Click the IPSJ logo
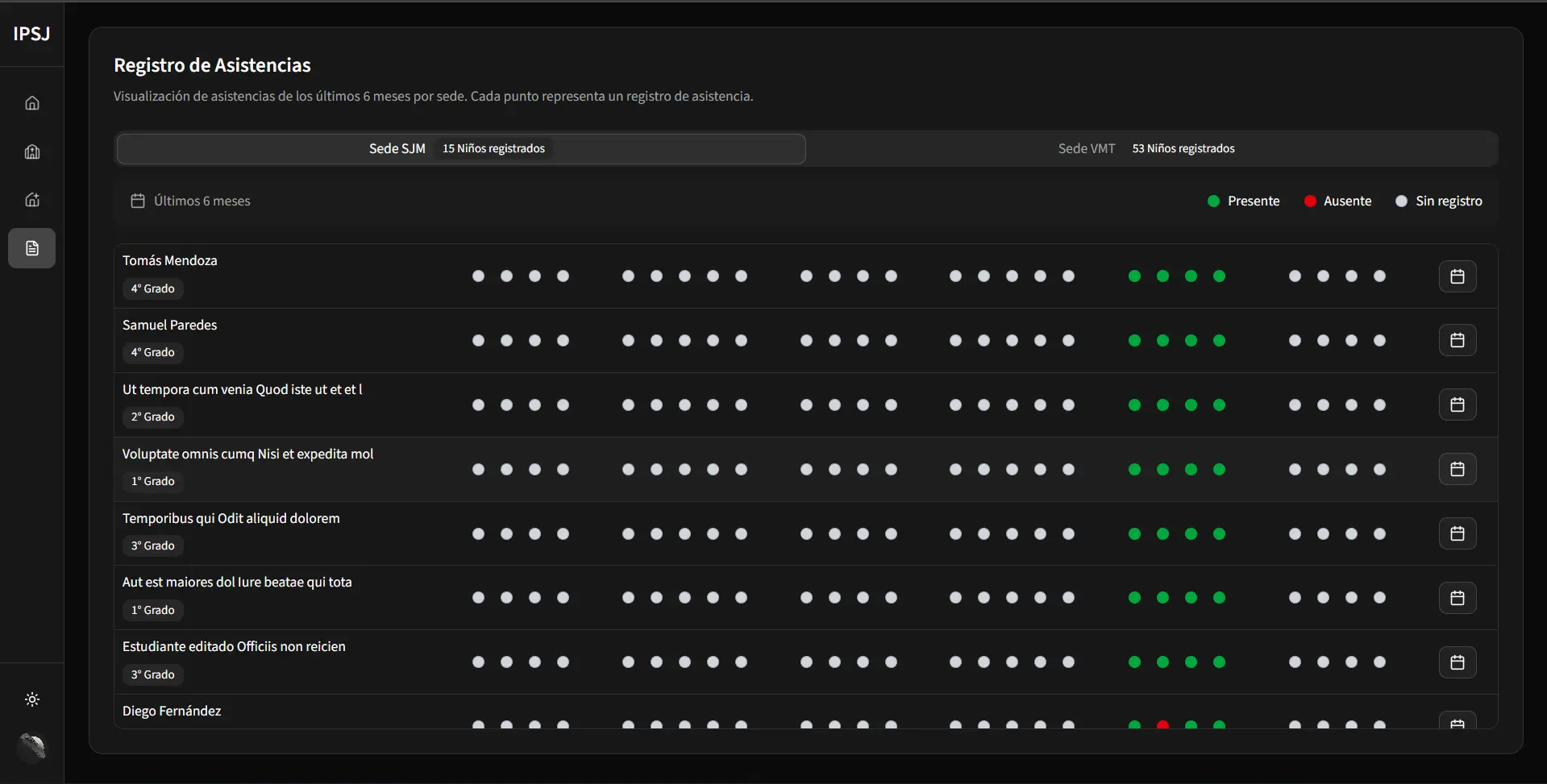The height and width of the screenshot is (784, 1547). (31, 34)
